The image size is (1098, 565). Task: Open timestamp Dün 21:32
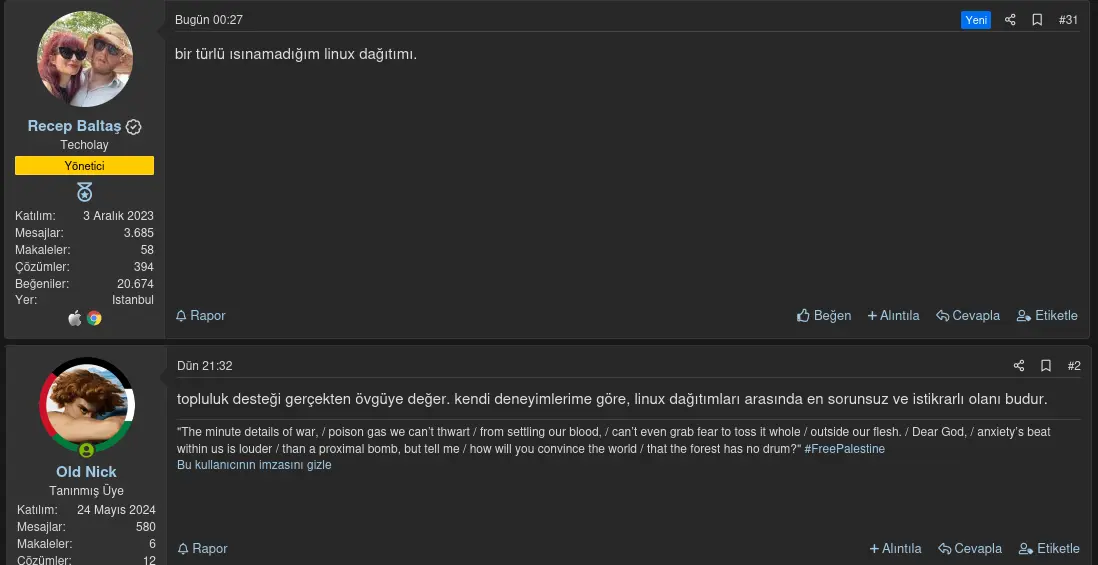[x=204, y=365]
